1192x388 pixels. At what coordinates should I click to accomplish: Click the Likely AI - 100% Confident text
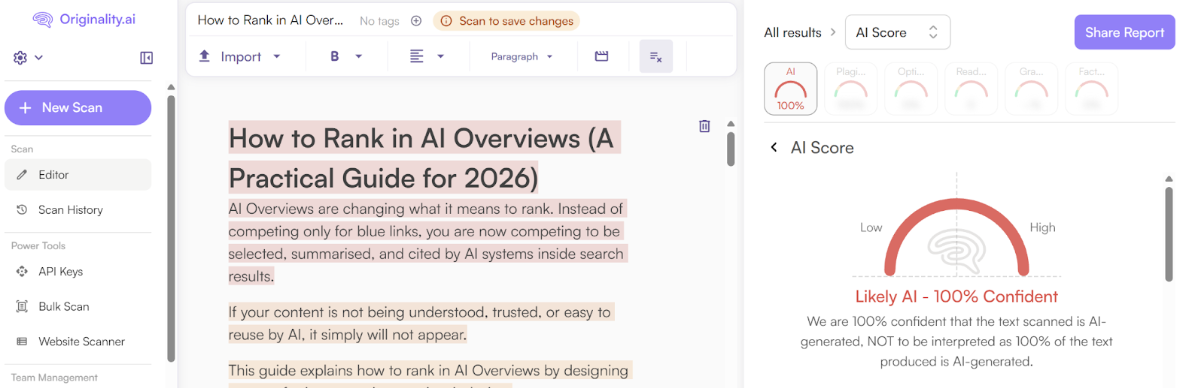[956, 297]
